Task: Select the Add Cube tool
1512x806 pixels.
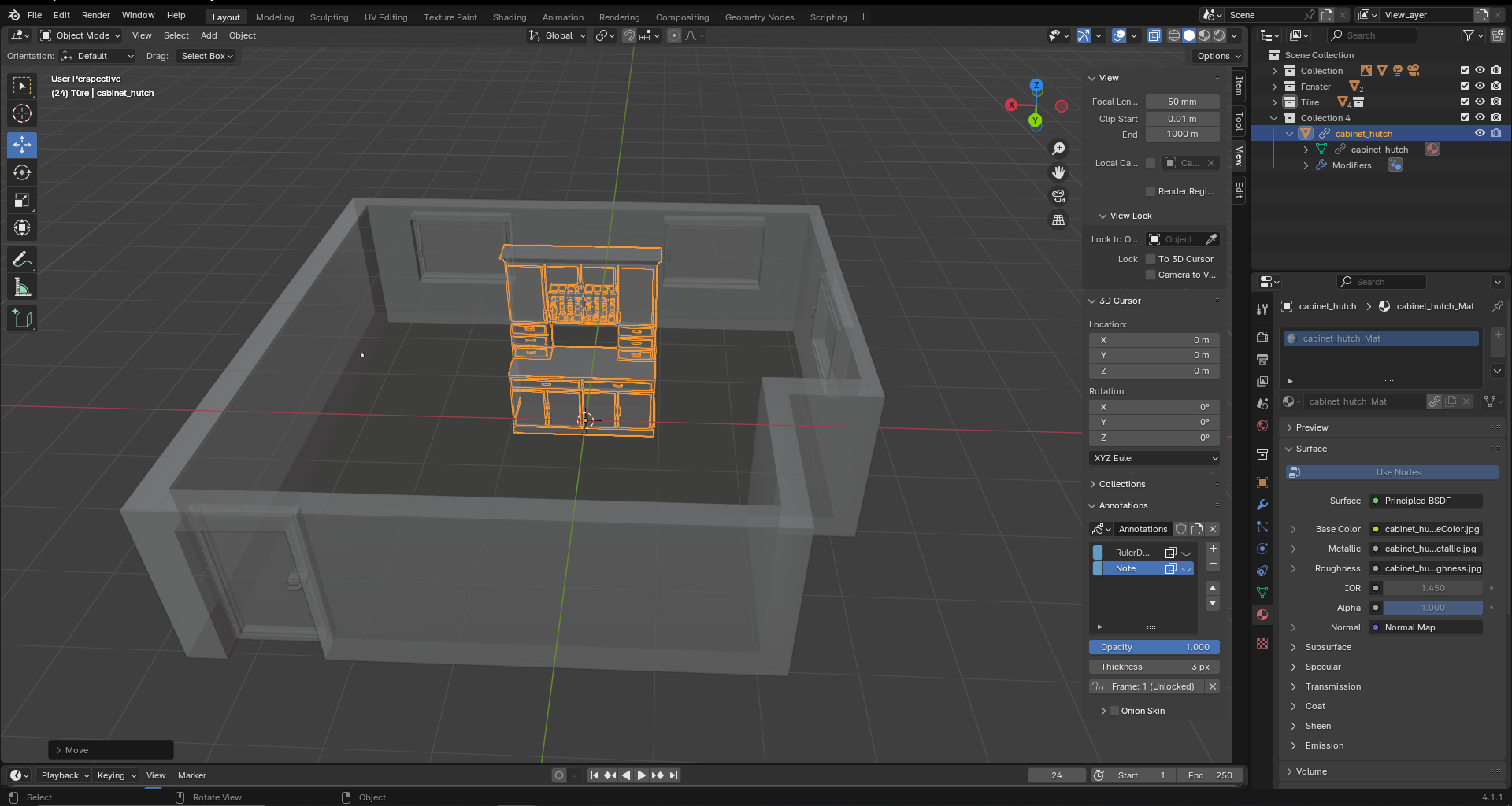Action: [x=22, y=317]
